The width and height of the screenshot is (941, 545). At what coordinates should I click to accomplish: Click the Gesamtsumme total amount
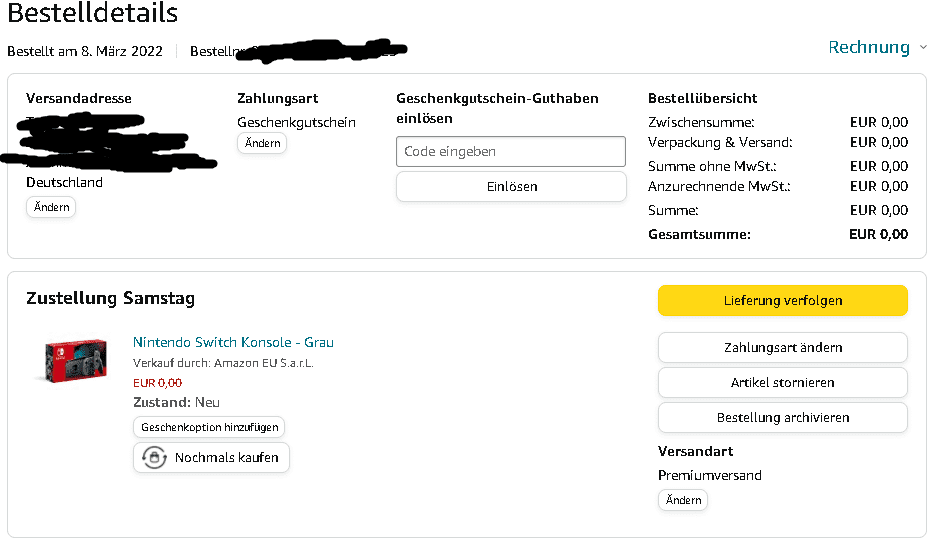[x=878, y=234]
